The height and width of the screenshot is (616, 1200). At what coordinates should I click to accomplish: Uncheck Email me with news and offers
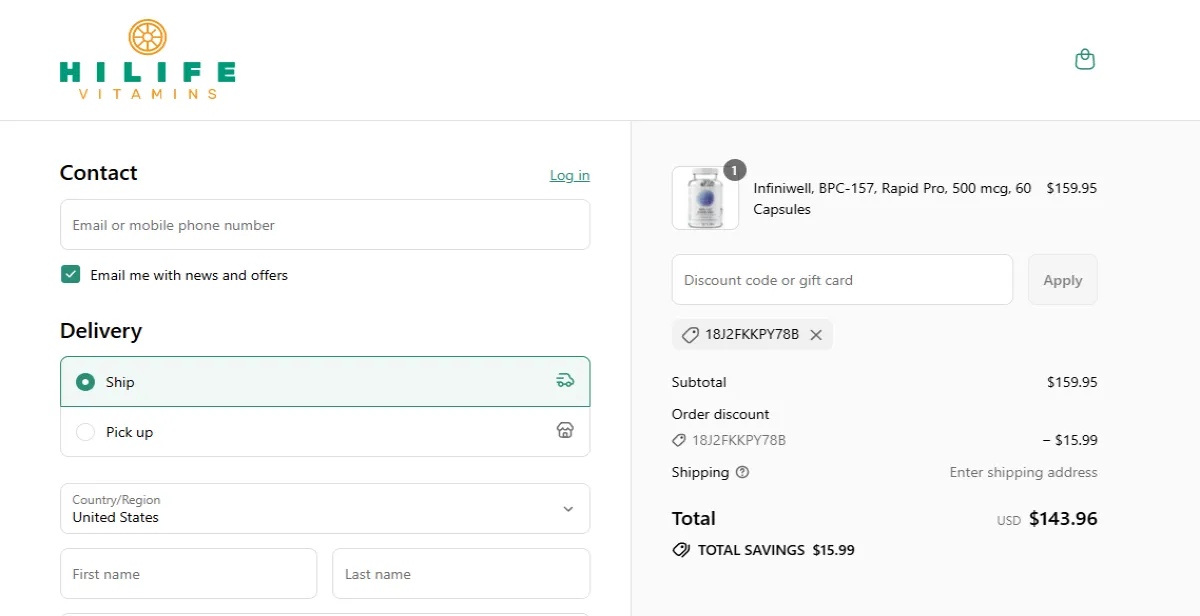[x=70, y=274]
